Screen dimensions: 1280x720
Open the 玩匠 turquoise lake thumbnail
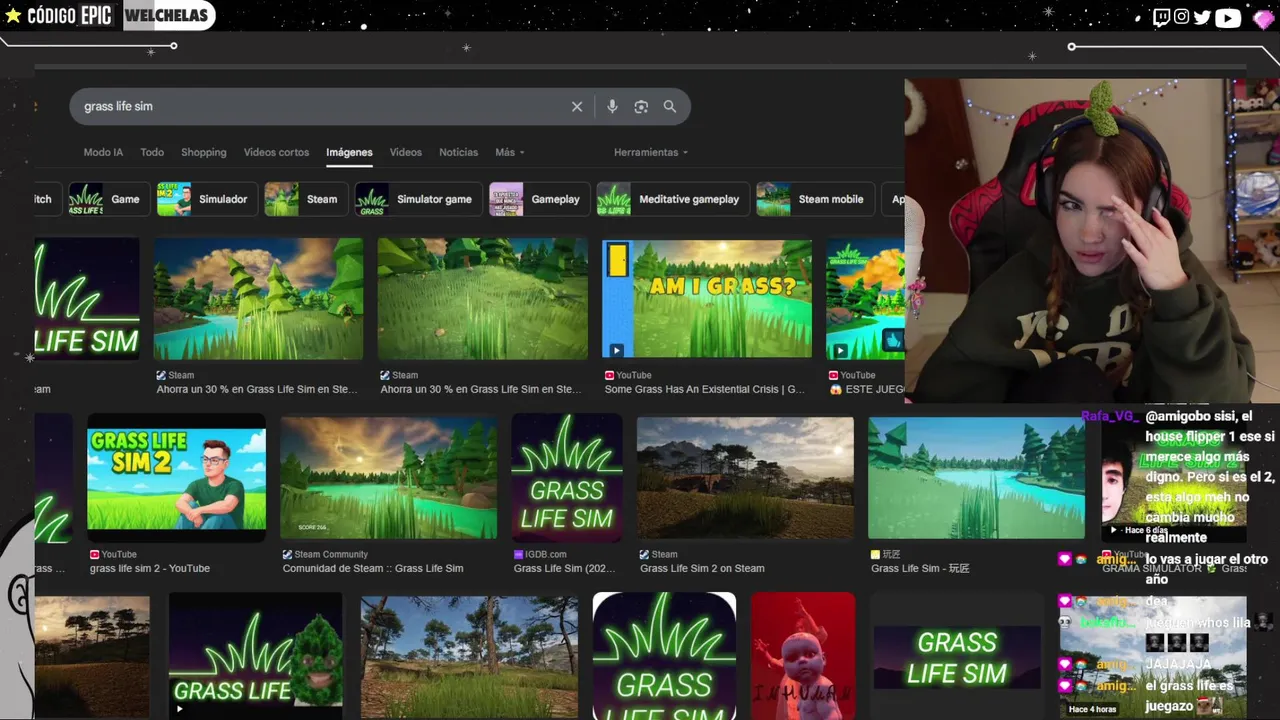click(x=976, y=478)
